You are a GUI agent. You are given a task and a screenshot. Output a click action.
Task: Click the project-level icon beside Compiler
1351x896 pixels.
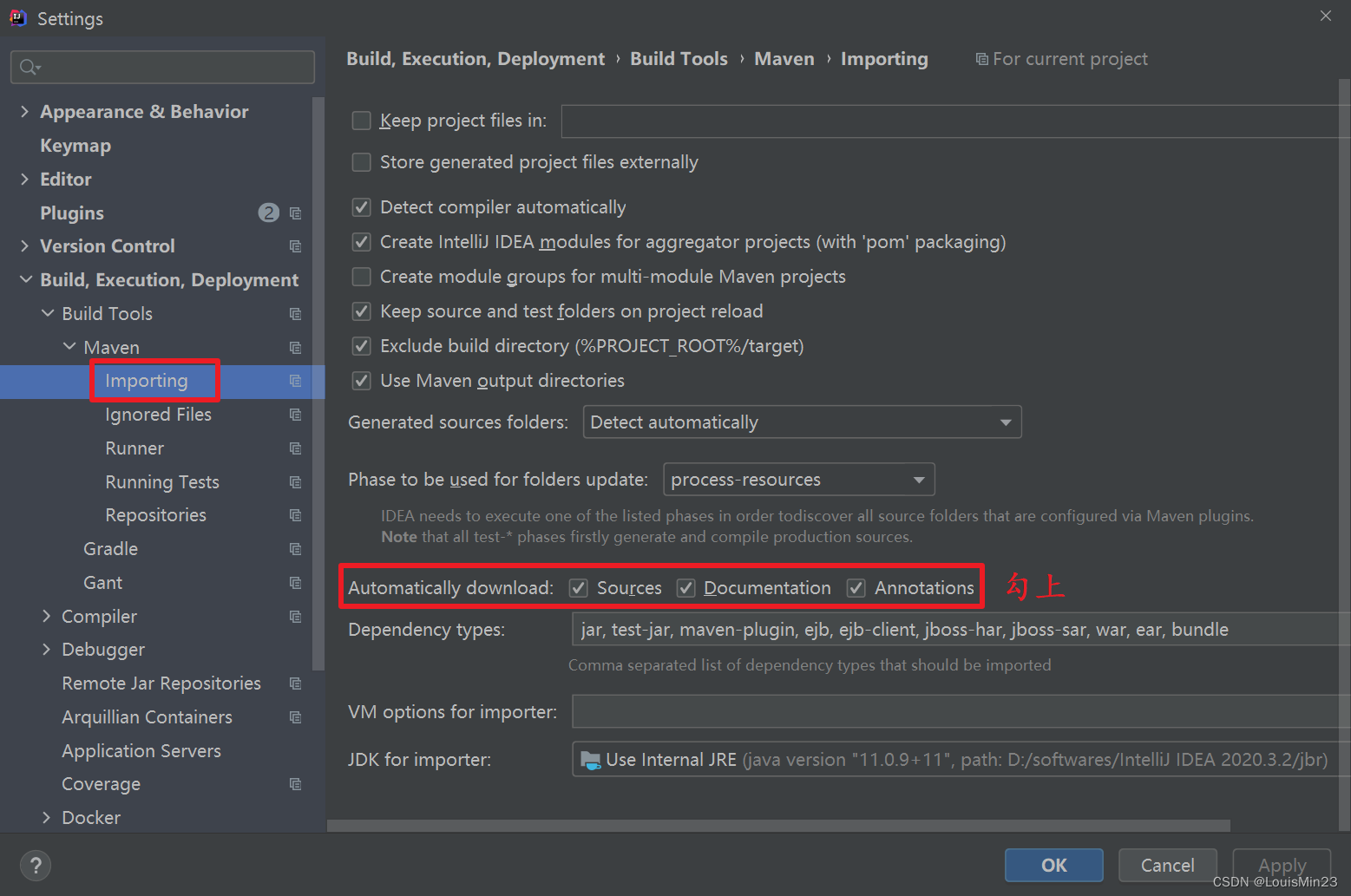295,617
